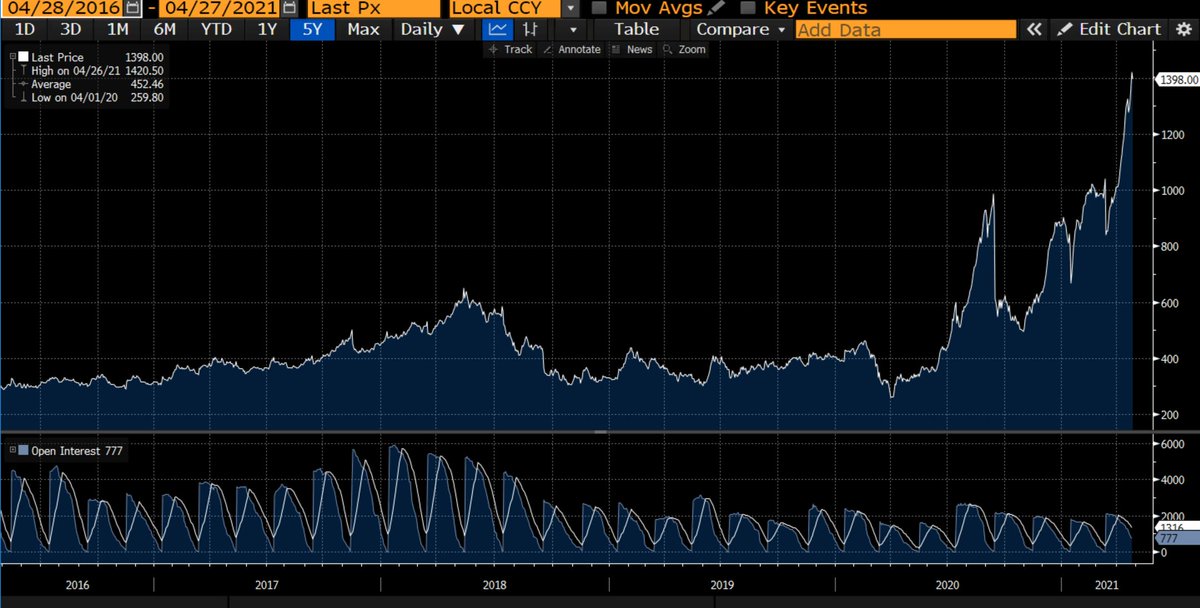
Task: Select the candlestick chart icon
Action: 531,29
